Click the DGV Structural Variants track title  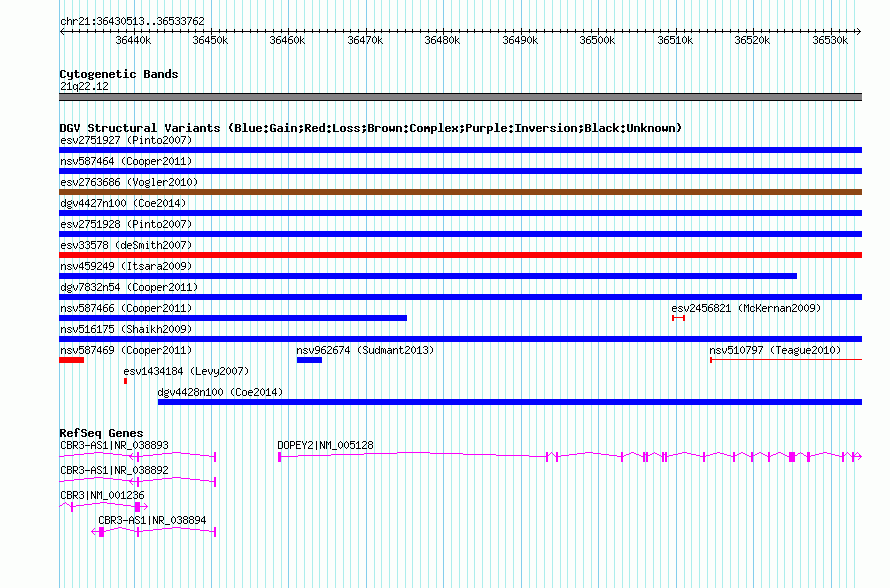click(371, 128)
